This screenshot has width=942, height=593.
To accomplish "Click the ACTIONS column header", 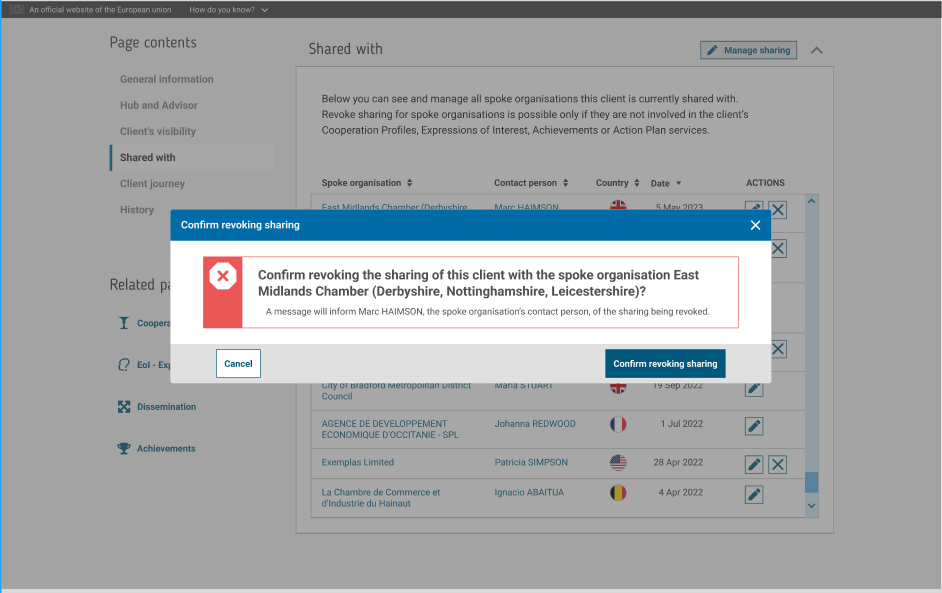I will [x=765, y=183].
